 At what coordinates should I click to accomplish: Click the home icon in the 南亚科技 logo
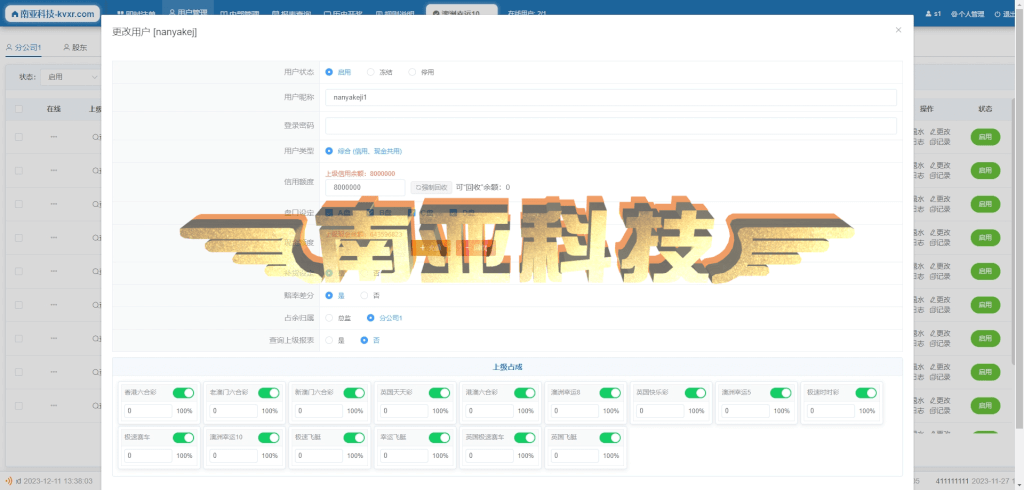(x=16, y=14)
